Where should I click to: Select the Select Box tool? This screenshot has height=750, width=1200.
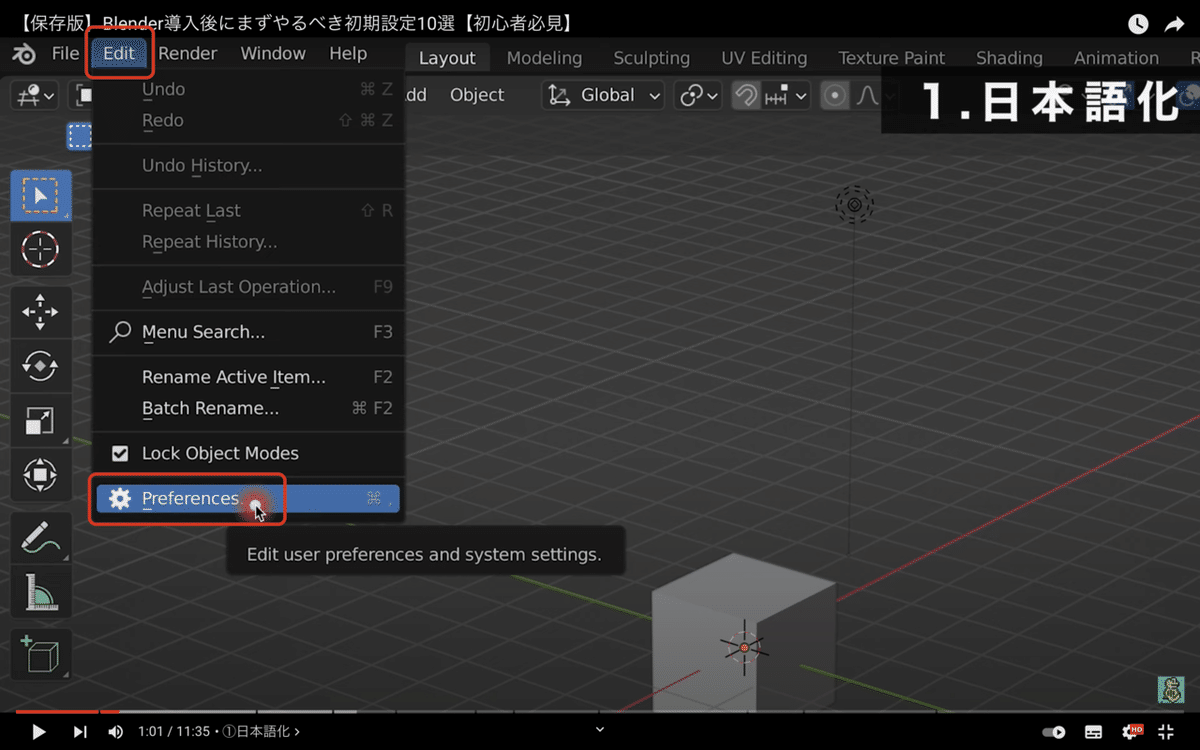(41, 195)
